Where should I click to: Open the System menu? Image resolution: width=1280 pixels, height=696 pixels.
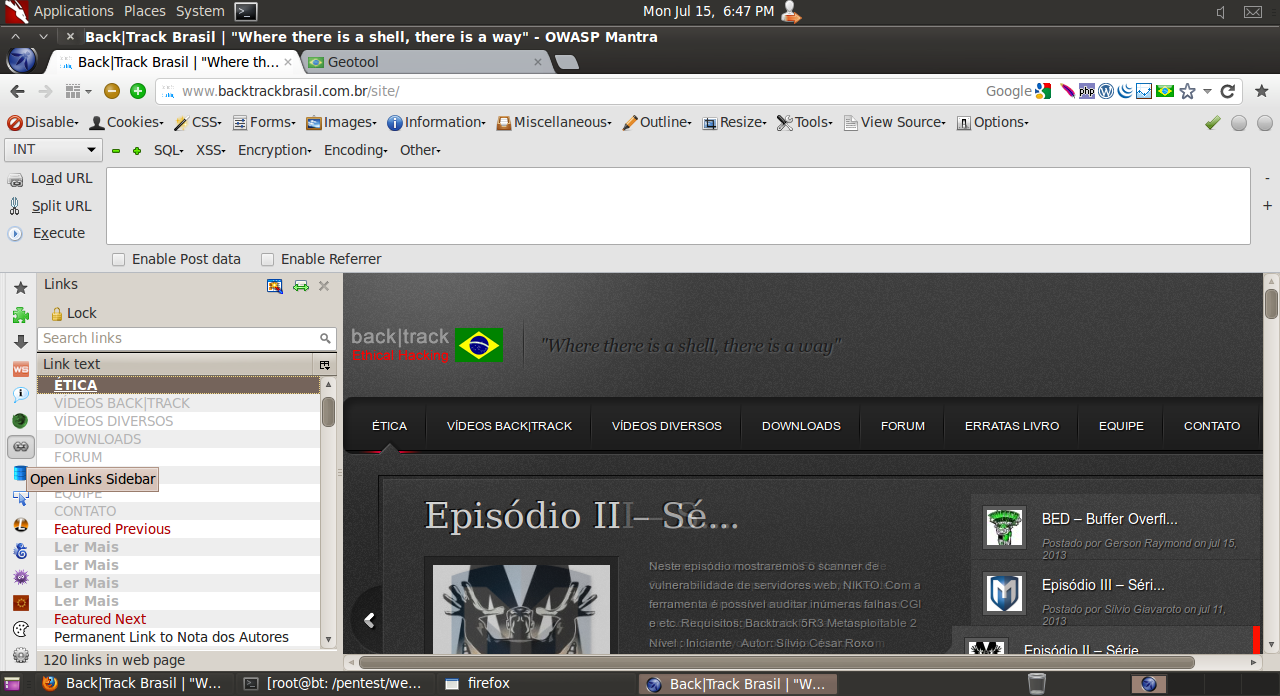click(200, 11)
